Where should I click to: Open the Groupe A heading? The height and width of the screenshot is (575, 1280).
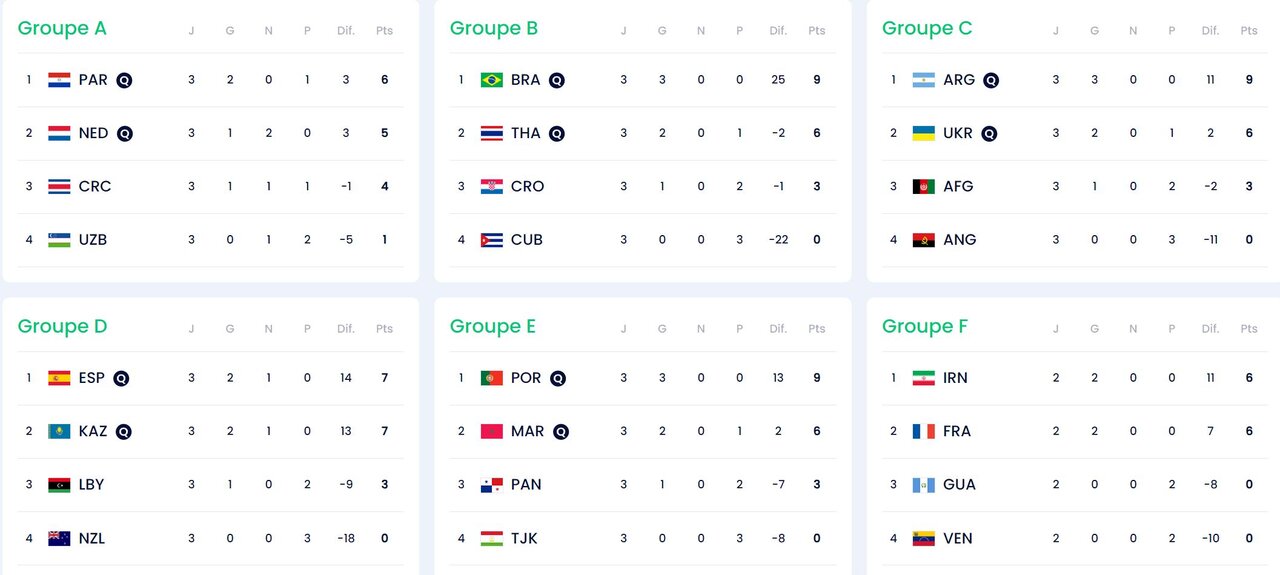point(62,28)
